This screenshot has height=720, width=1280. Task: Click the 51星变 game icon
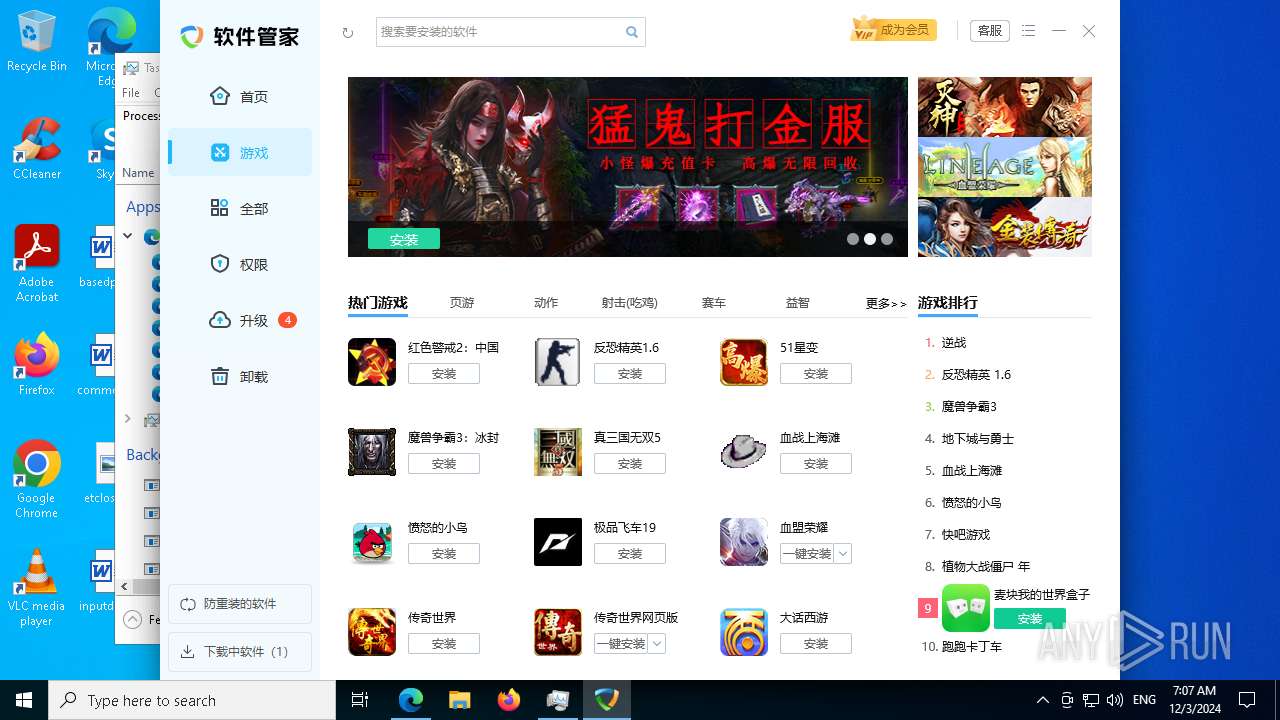[x=744, y=362]
